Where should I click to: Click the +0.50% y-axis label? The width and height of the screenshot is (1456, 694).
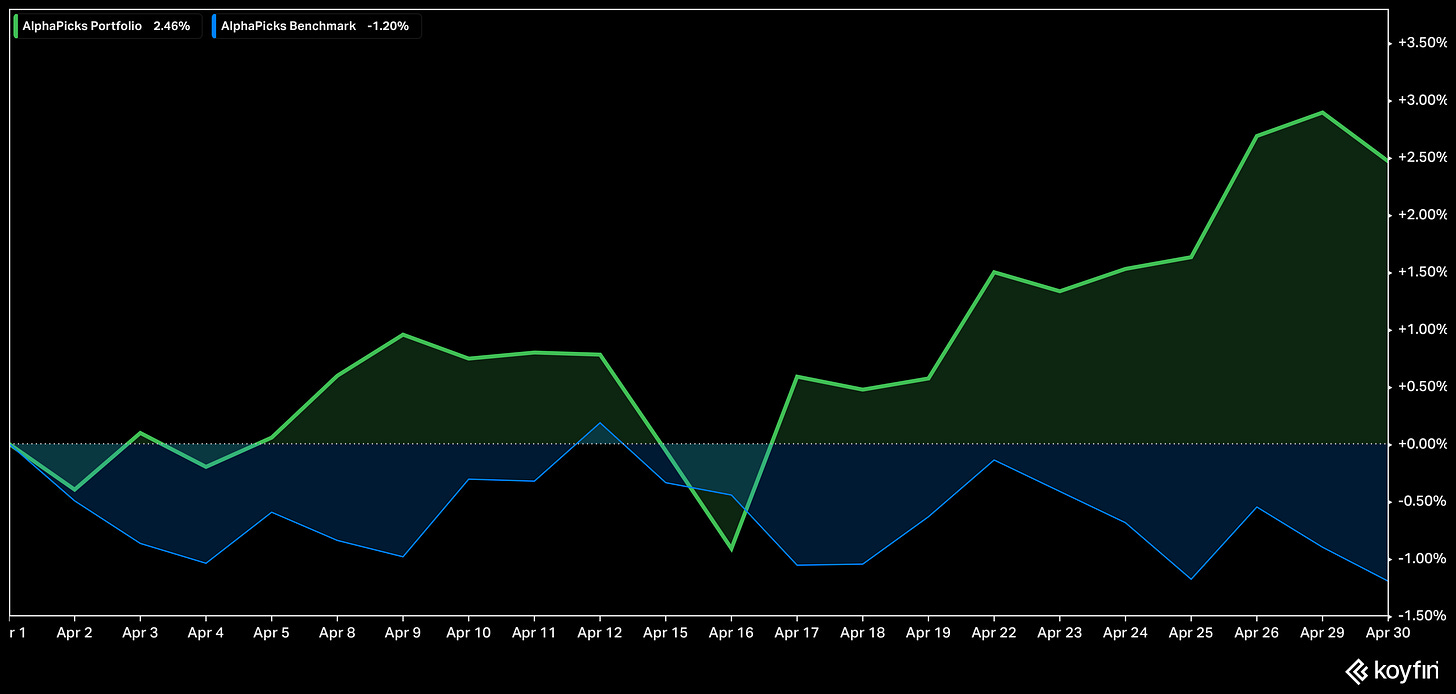1424,386
